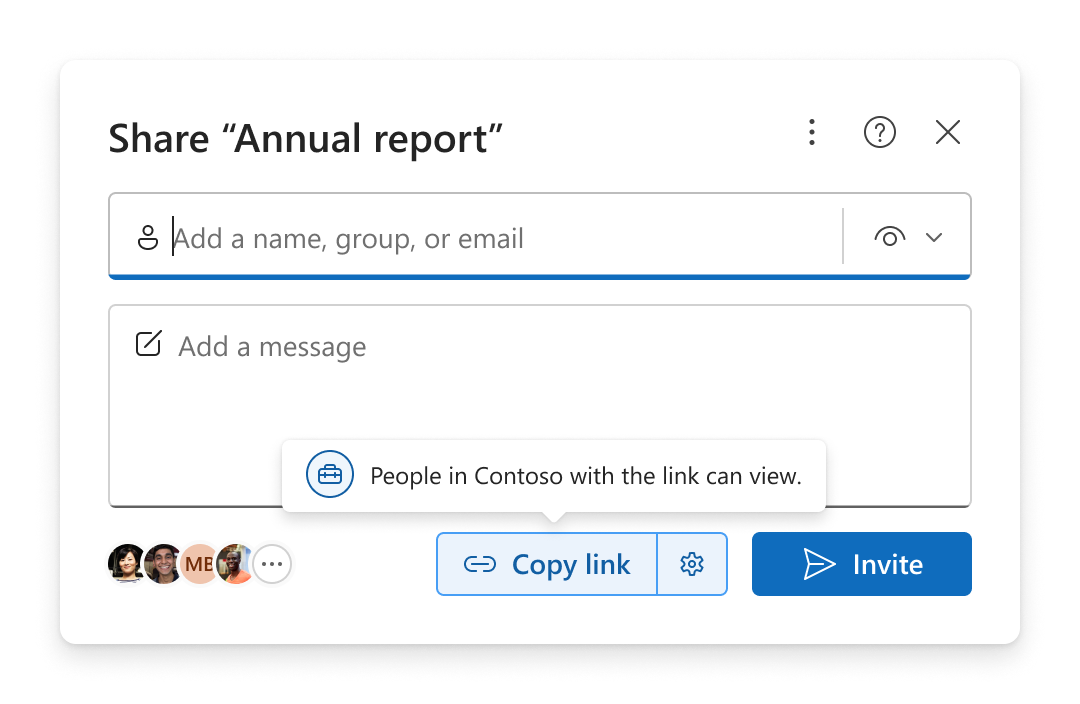
Task: Click the person icon in the name field
Action: click(147, 237)
